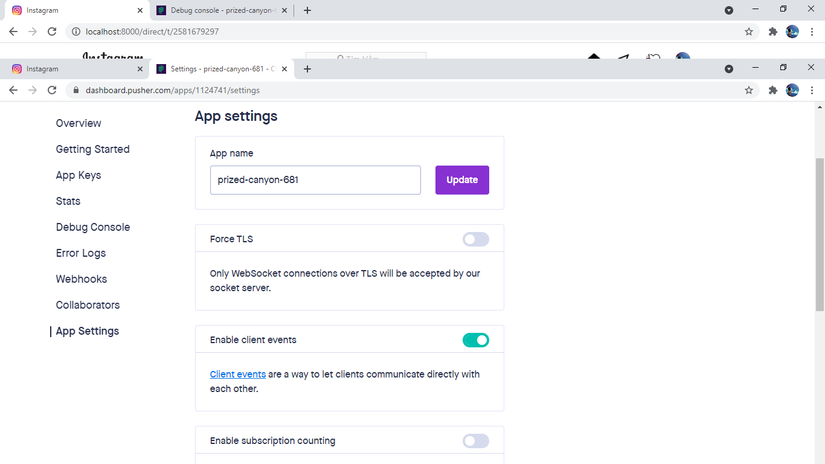Viewport: 825px width, 464px height.
Task: Click the purple Update button
Action: coord(462,180)
